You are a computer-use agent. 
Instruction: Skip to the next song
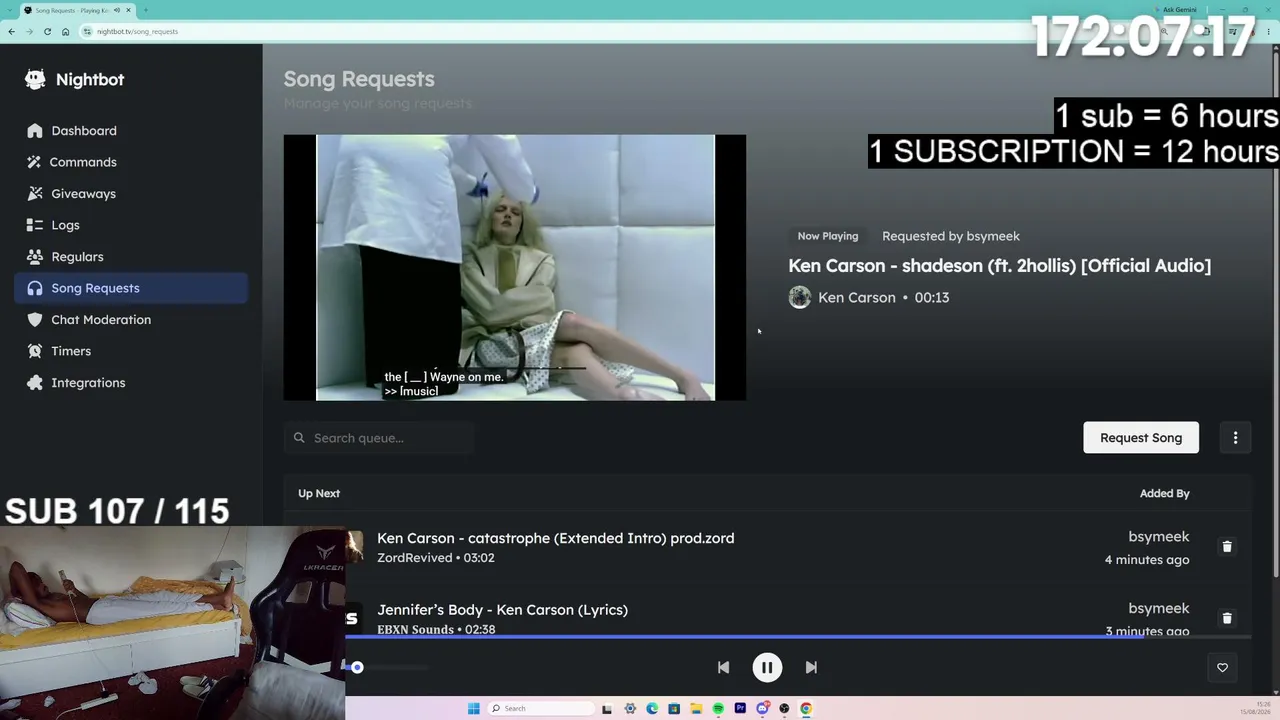point(811,667)
